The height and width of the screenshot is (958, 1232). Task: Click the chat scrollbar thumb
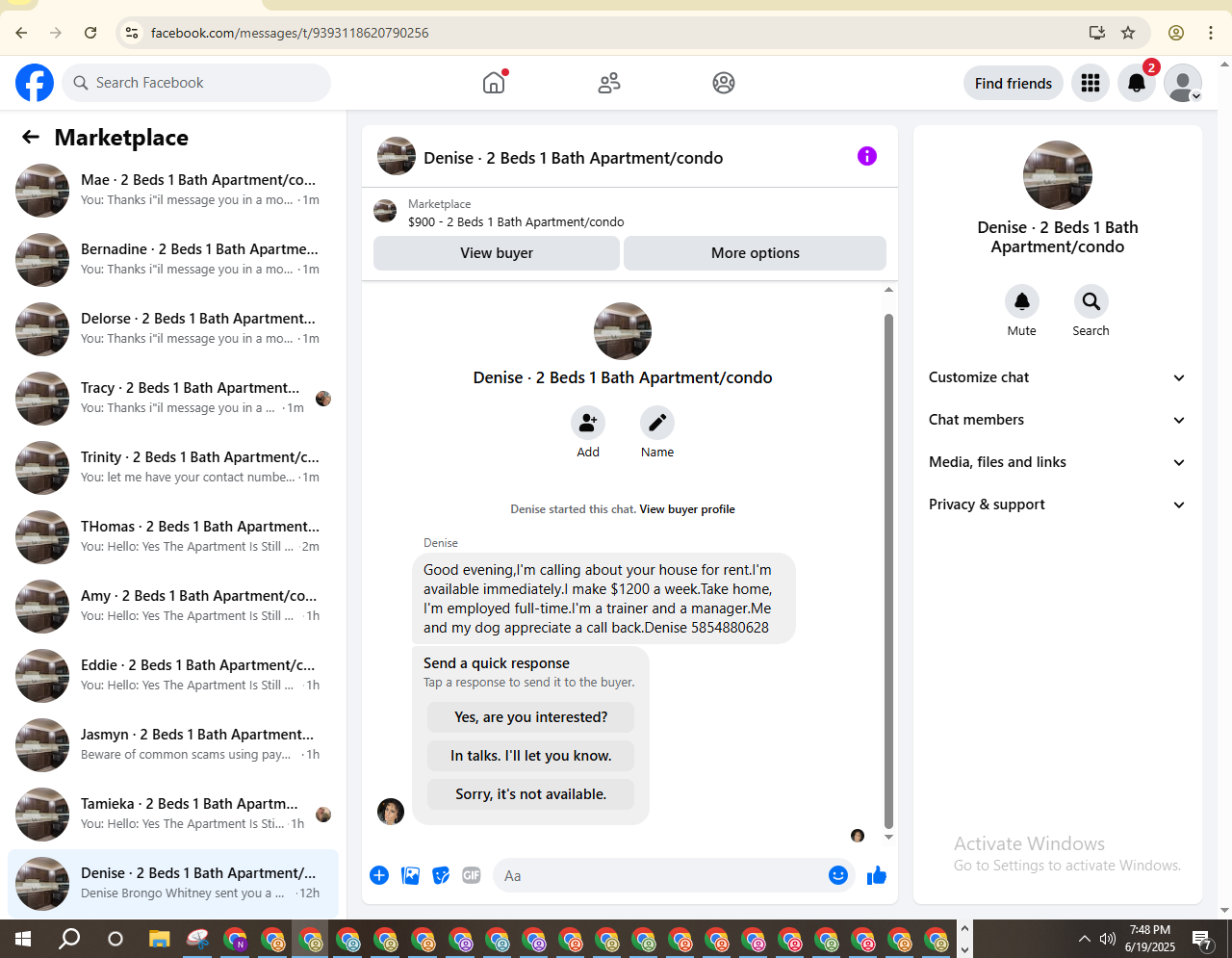click(888, 570)
